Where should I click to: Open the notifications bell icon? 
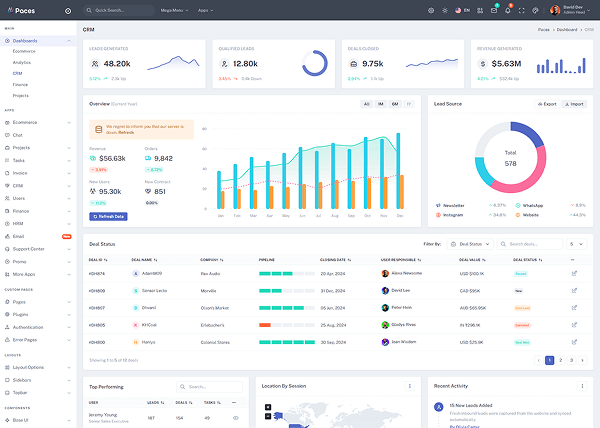coord(508,10)
